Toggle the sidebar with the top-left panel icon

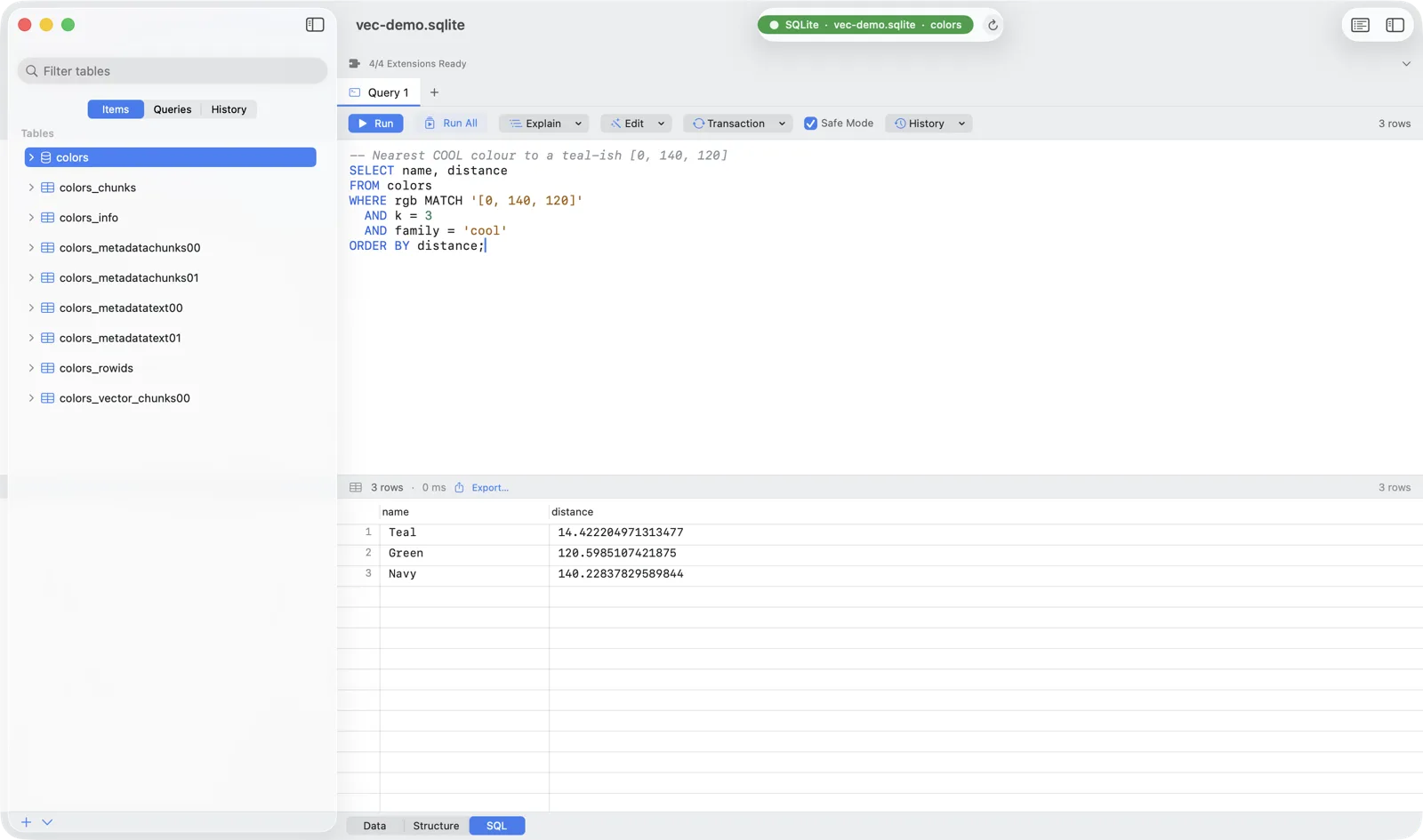(315, 25)
